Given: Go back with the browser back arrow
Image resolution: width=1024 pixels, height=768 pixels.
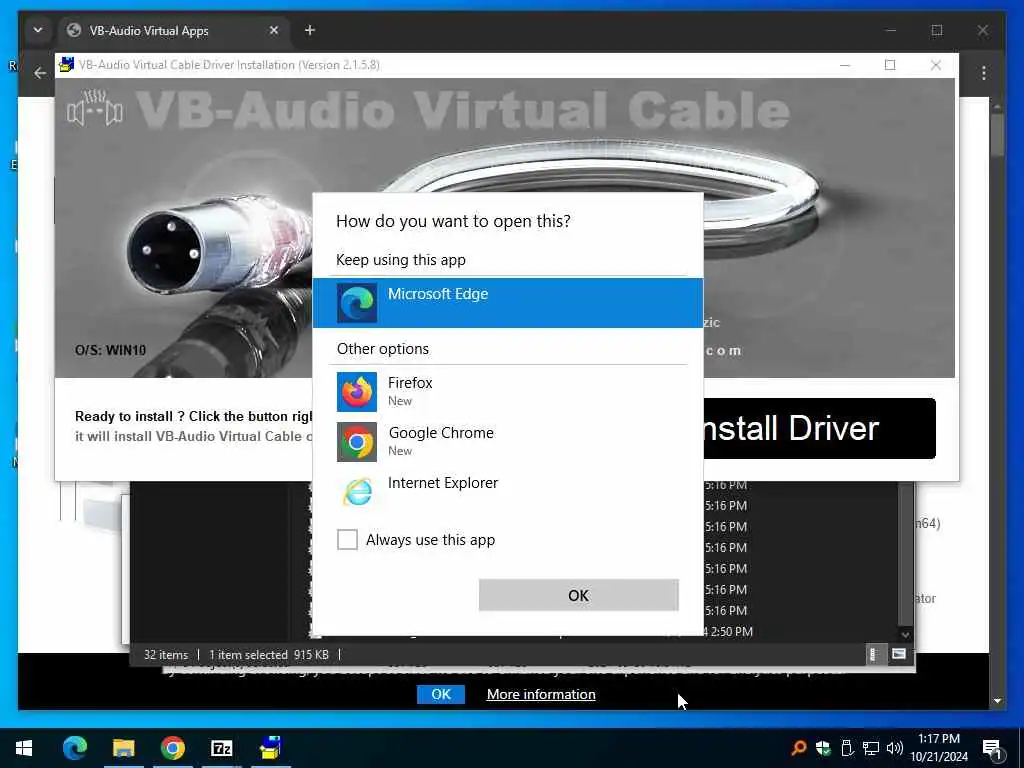Looking at the screenshot, I should (x=40, y=73).
